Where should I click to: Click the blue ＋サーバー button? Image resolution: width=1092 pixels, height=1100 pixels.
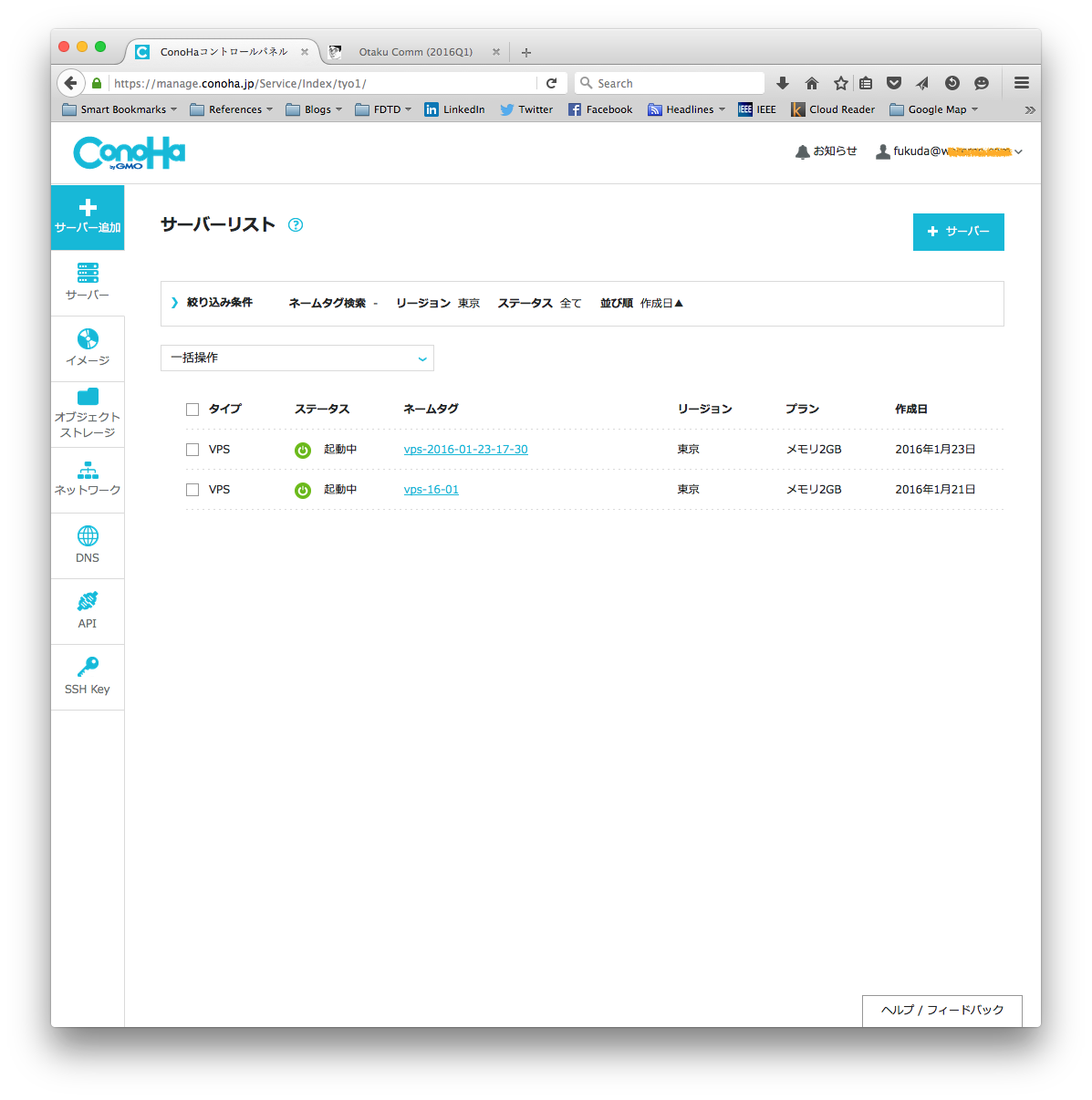click(959, 232)
